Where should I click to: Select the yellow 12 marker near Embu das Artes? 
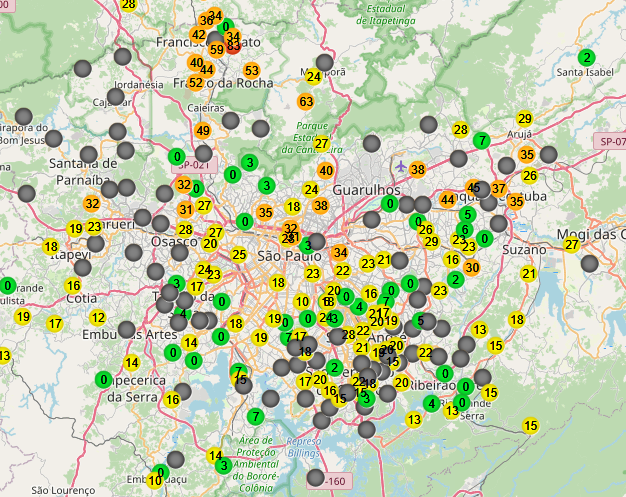point(98,317)
